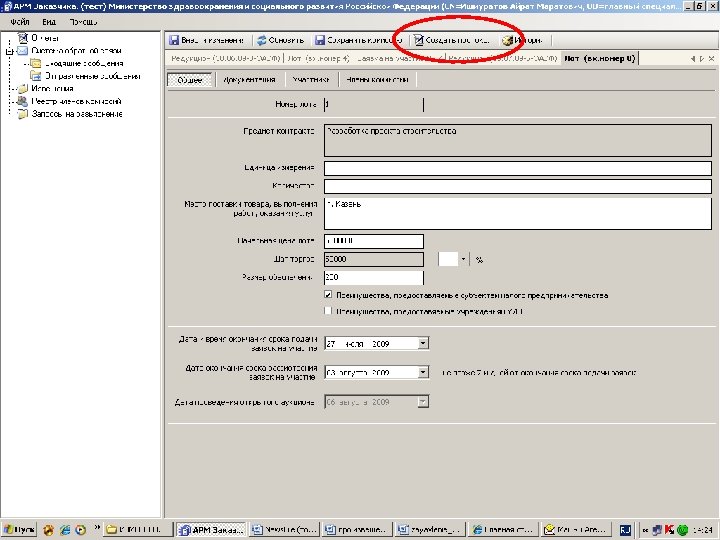Viewport: 720px width, 540px height.
Task: Open the 'Вид' menu
Action: pos(49,22)
